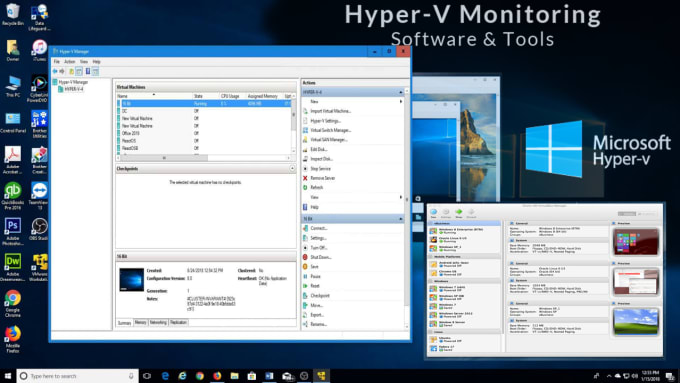
Task: Click the red X Remove Server icon
Action: (x=305, y=178)
